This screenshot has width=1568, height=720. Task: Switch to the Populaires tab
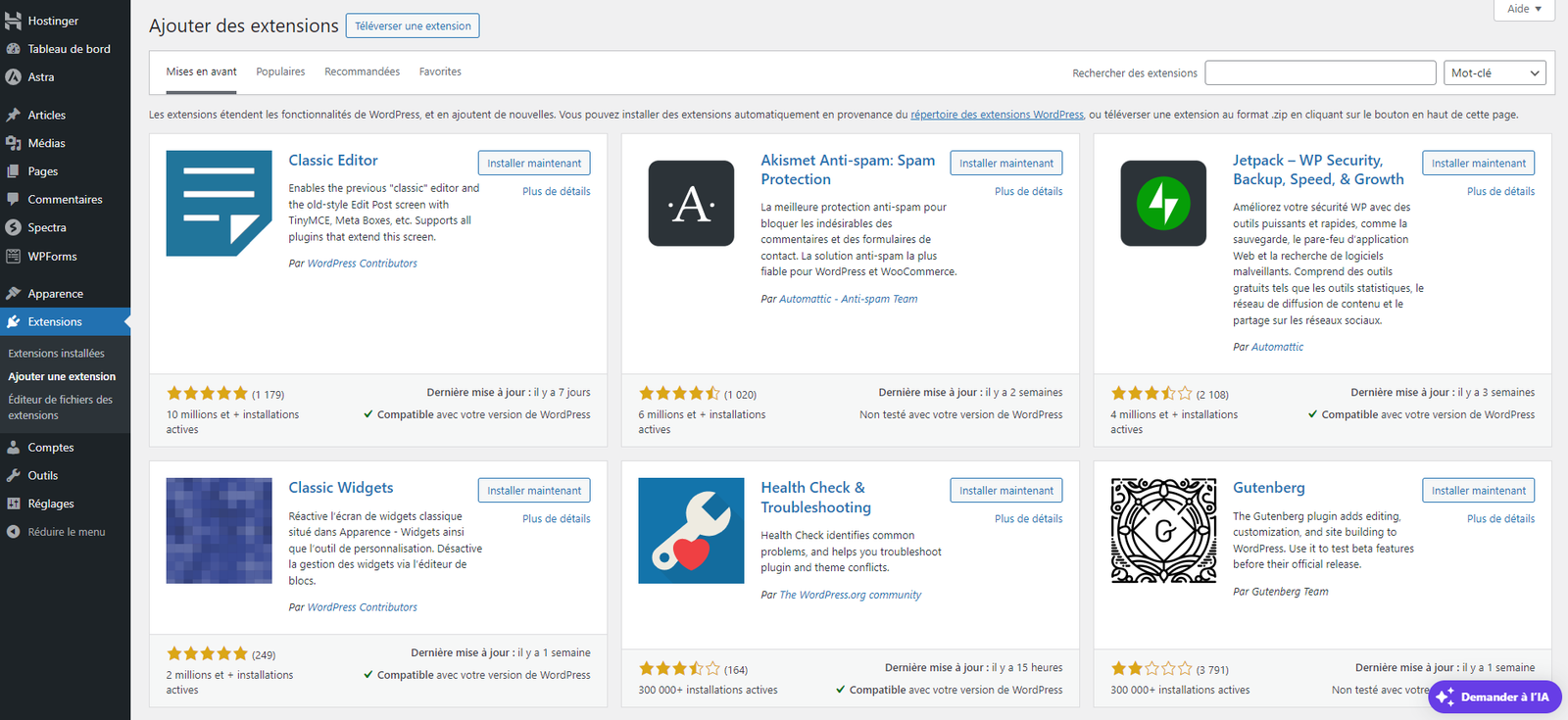tap(280, 72)
